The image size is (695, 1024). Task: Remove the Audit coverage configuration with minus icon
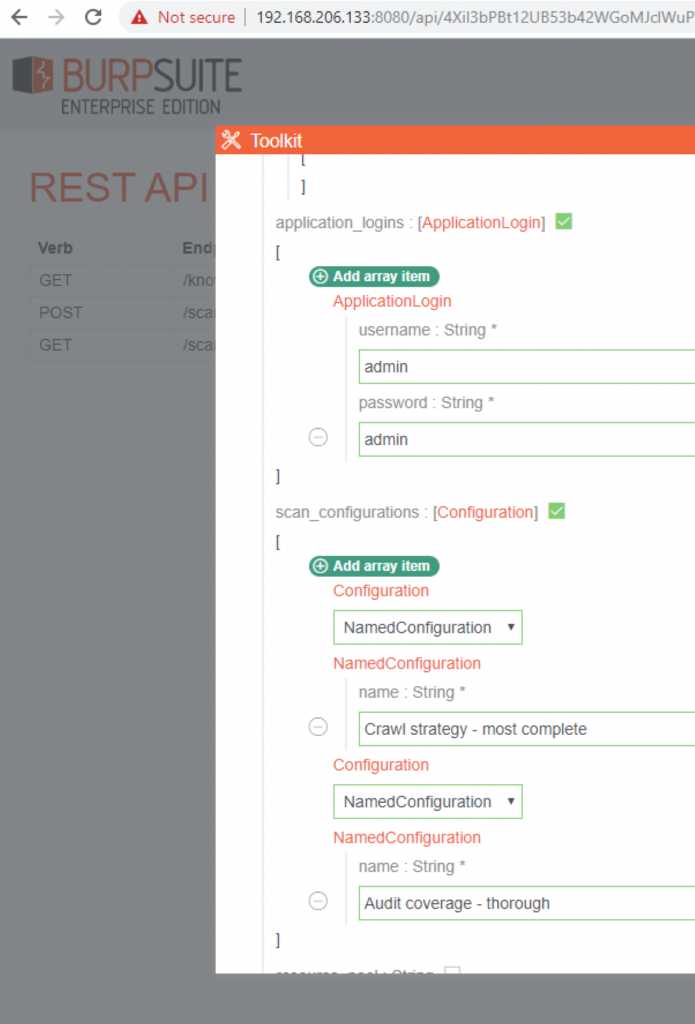(x=318, y=901)
